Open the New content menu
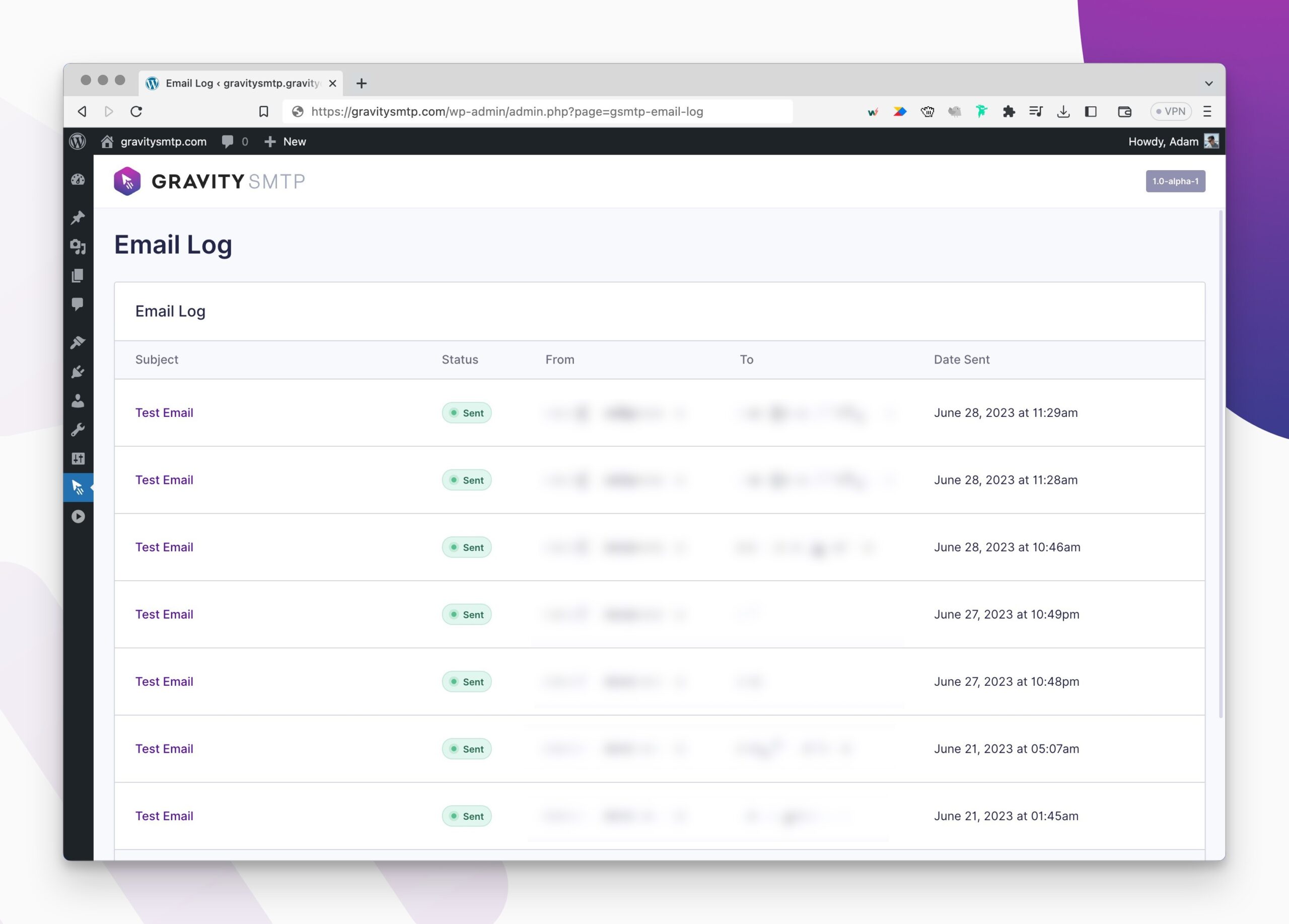 [x=285, y=141]
